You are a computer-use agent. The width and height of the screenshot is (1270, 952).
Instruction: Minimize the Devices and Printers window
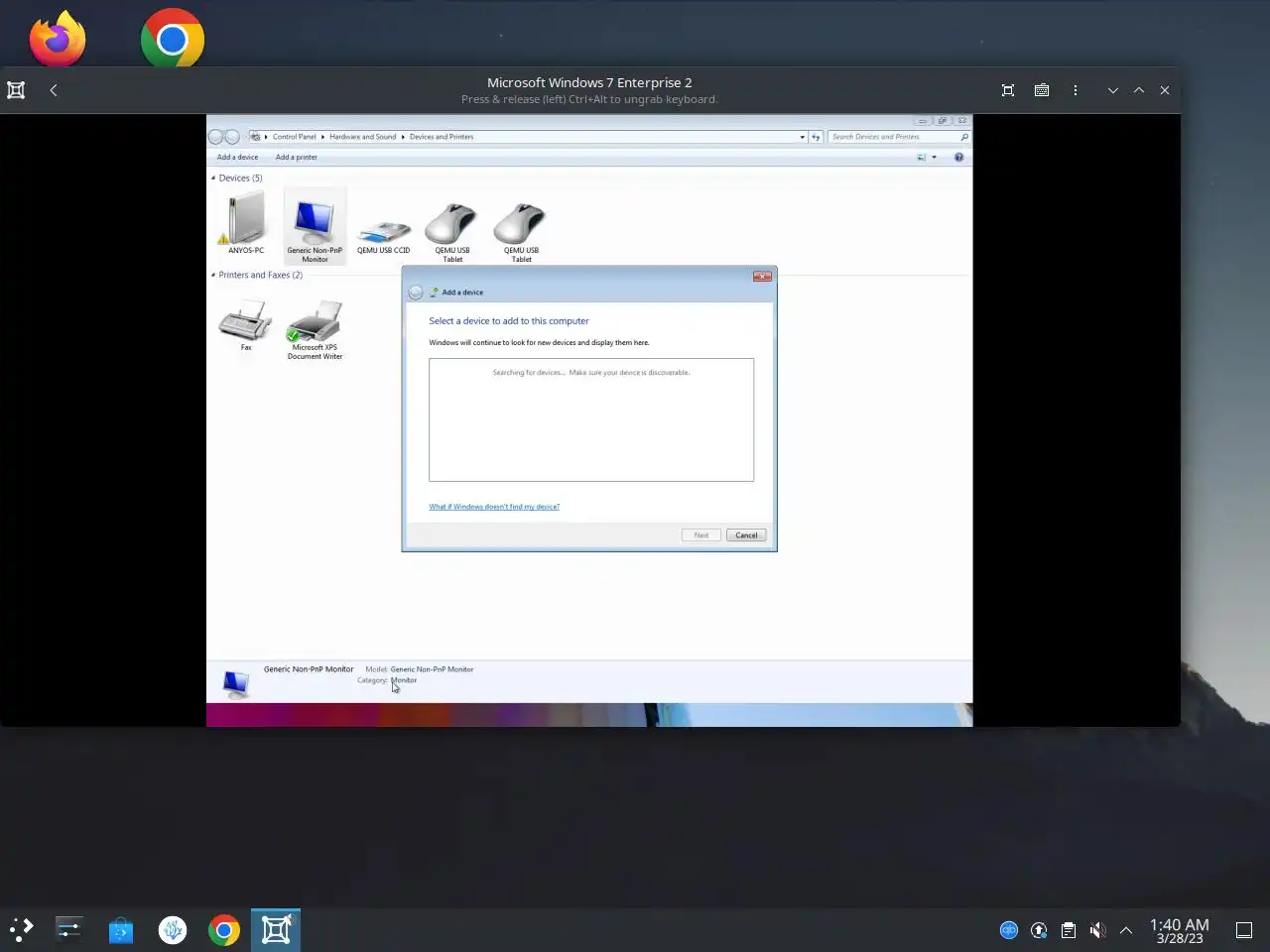coord(923,121)
